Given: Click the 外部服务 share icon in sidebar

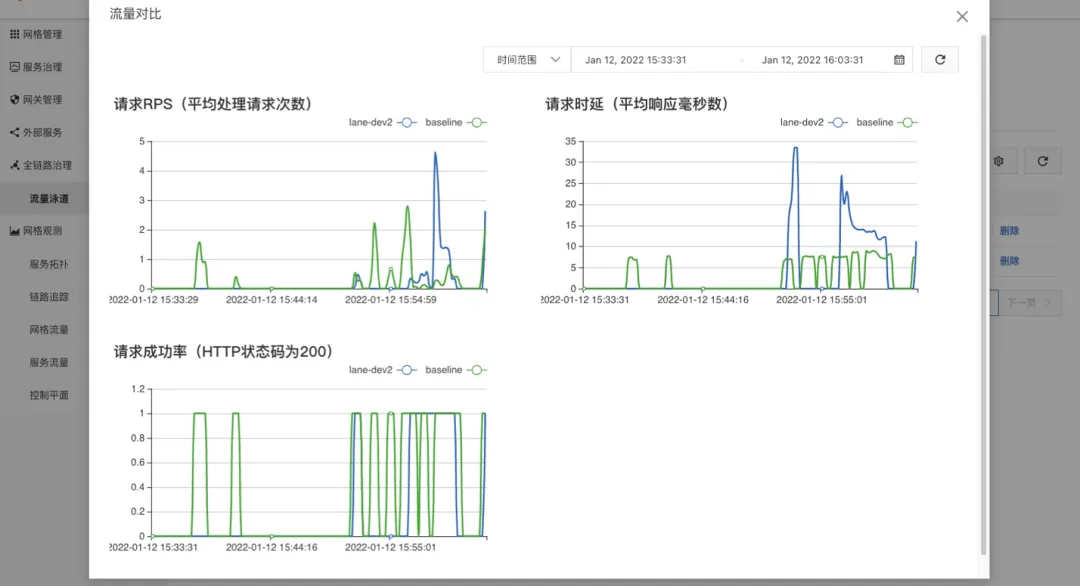Looking at the screenshot, I should pyautogui.click(x=14, y=132).
